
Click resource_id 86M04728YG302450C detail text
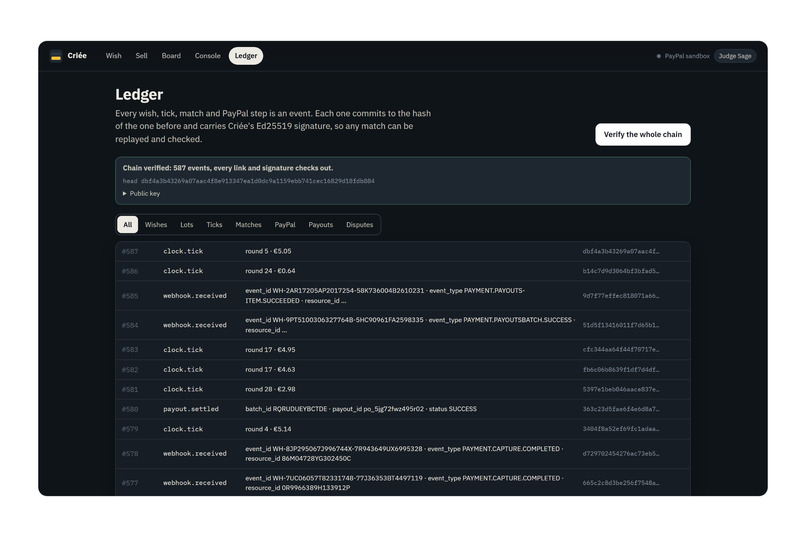click(x=298, y=459)
